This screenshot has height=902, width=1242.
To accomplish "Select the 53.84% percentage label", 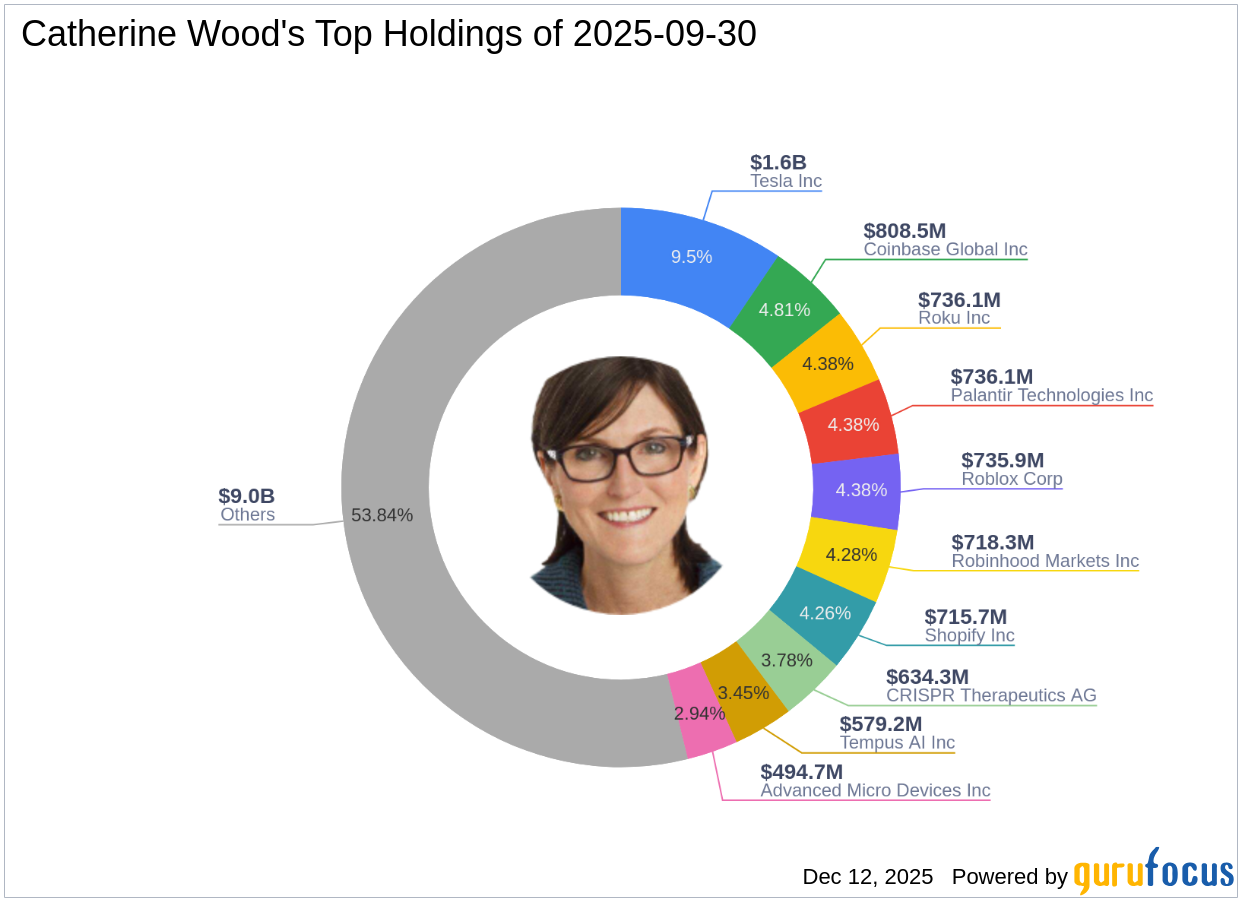I will click(382, 516).
